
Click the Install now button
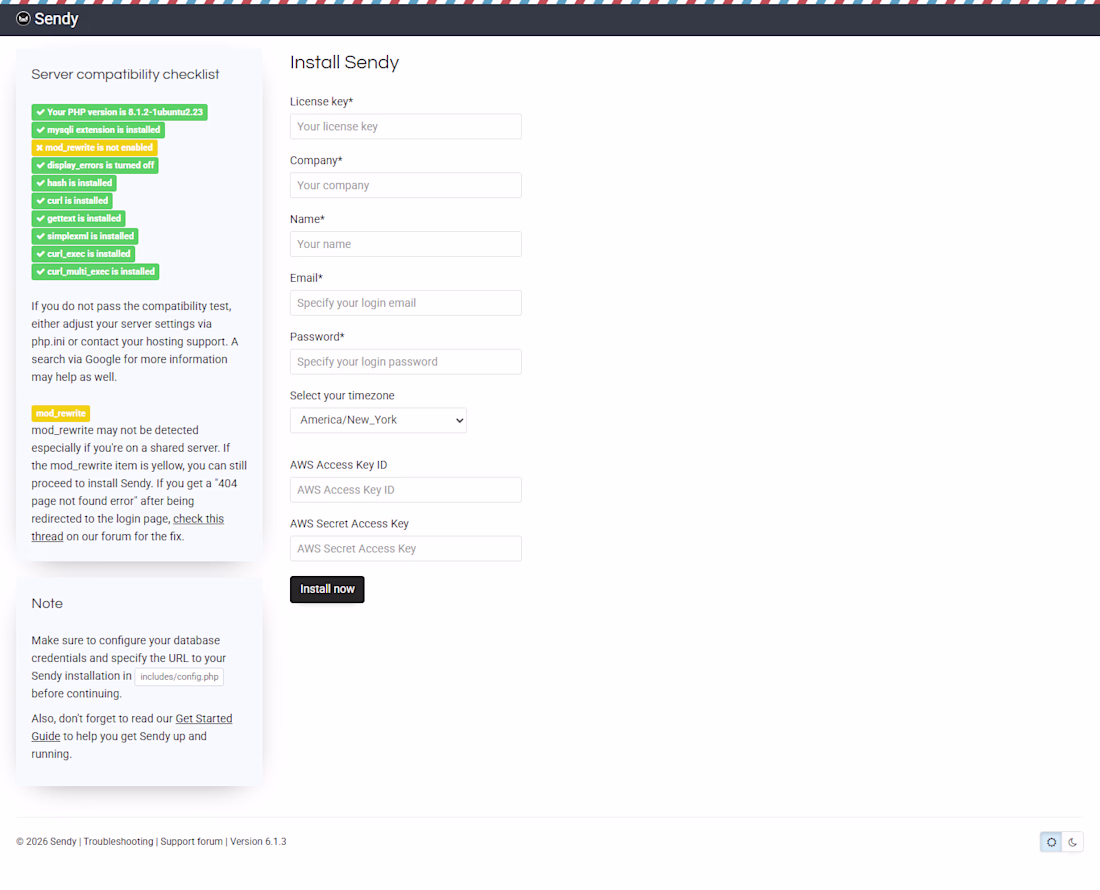point(327,589)
